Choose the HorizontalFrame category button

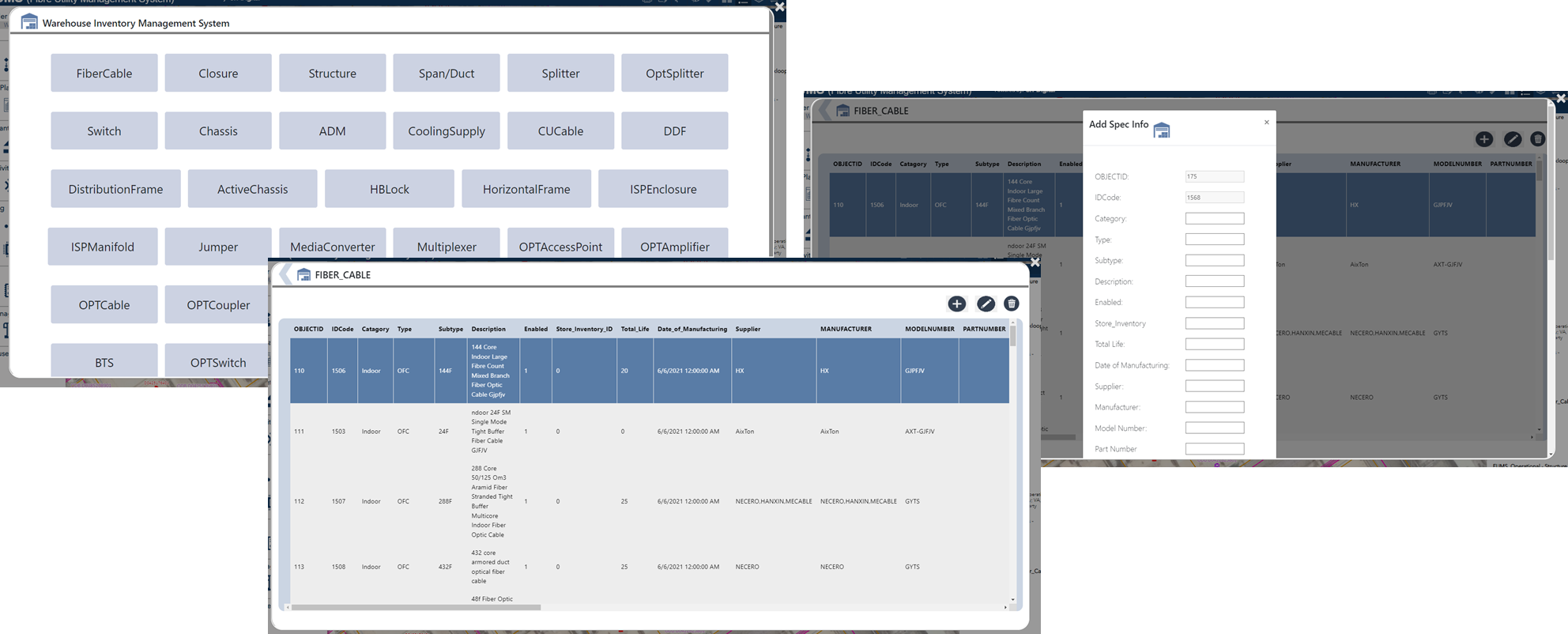point(526,189)
